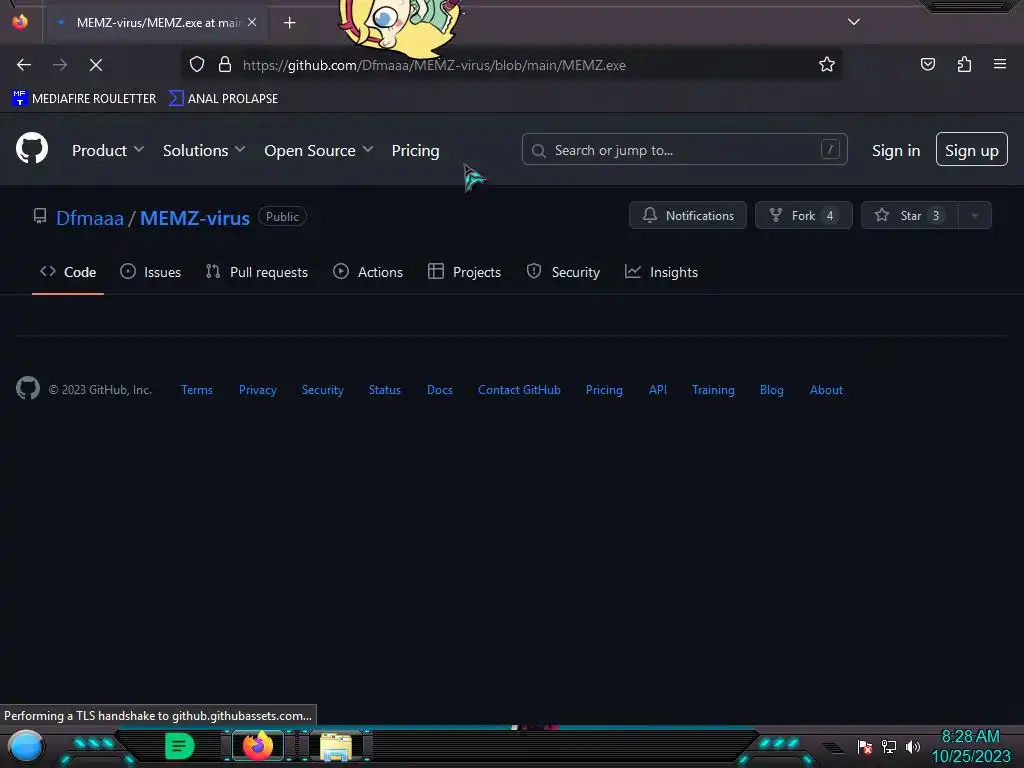Star the repository

[x=910, y=216]
